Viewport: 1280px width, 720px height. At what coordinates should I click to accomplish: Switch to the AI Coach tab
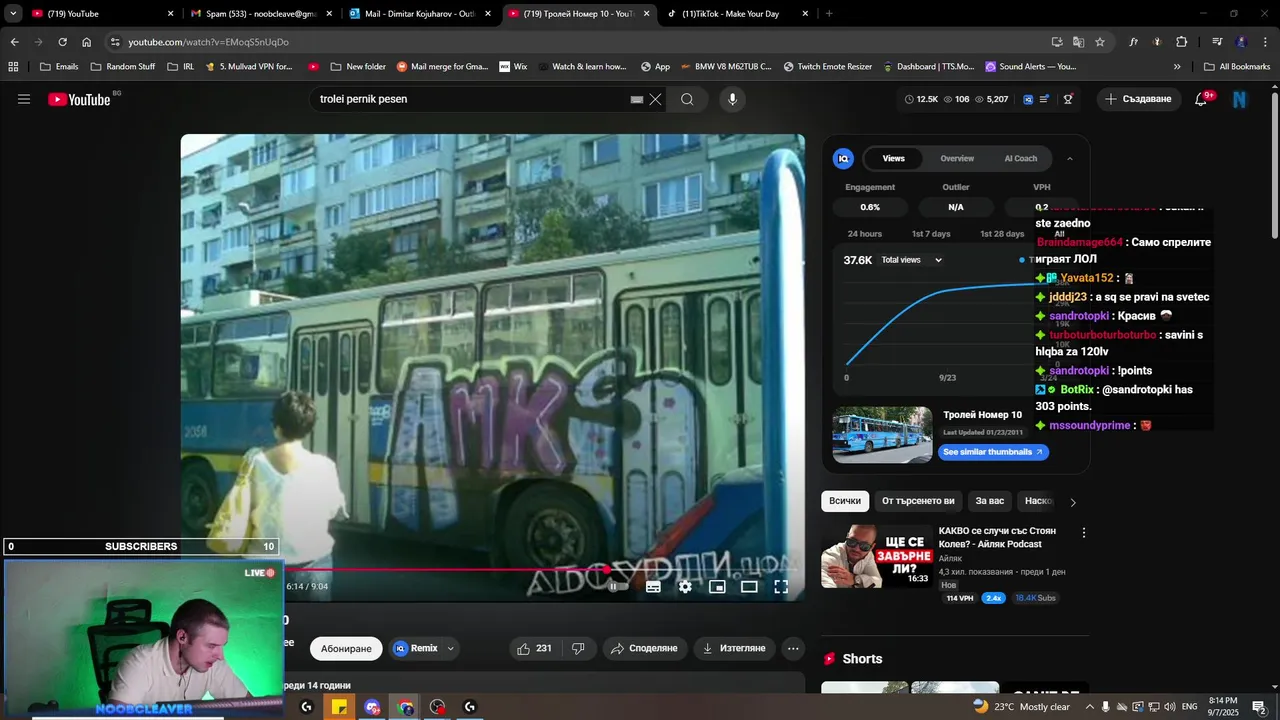coord(1021,158)
